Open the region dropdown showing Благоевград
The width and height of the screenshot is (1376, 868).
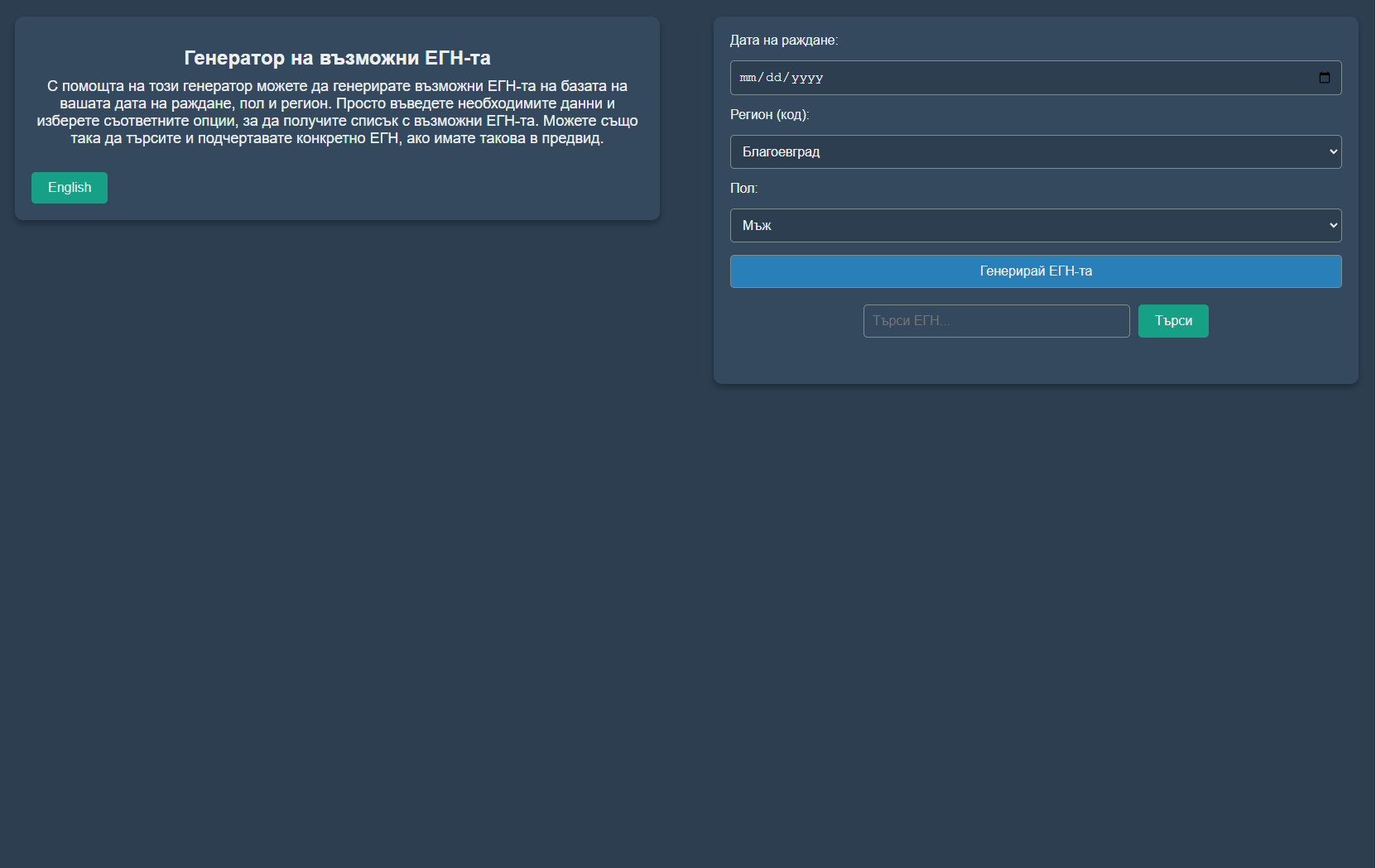pyautogui.click(x=1036, y=151)
